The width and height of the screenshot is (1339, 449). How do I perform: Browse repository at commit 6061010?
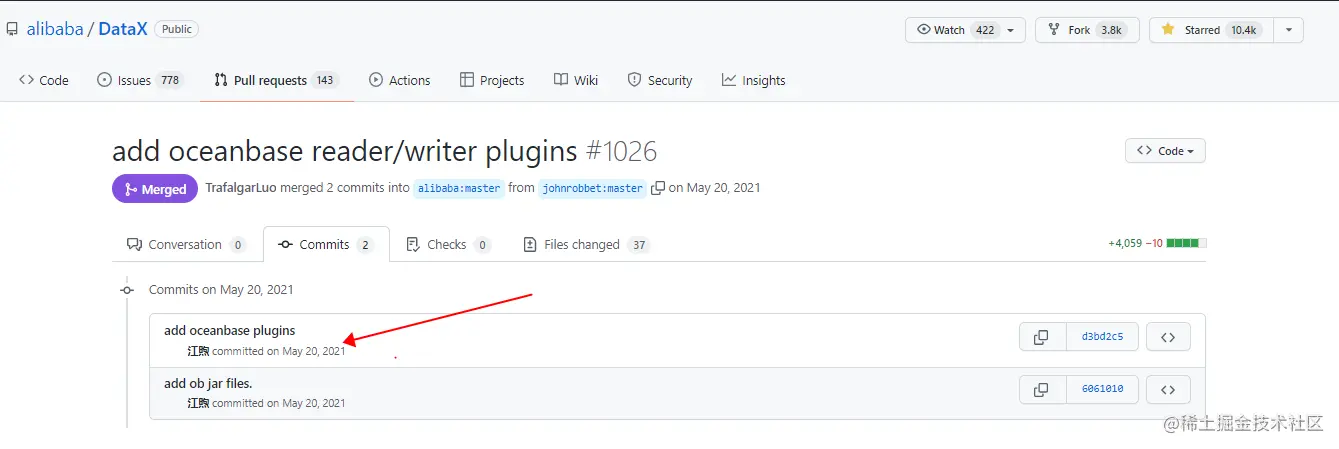point(1168,389)
